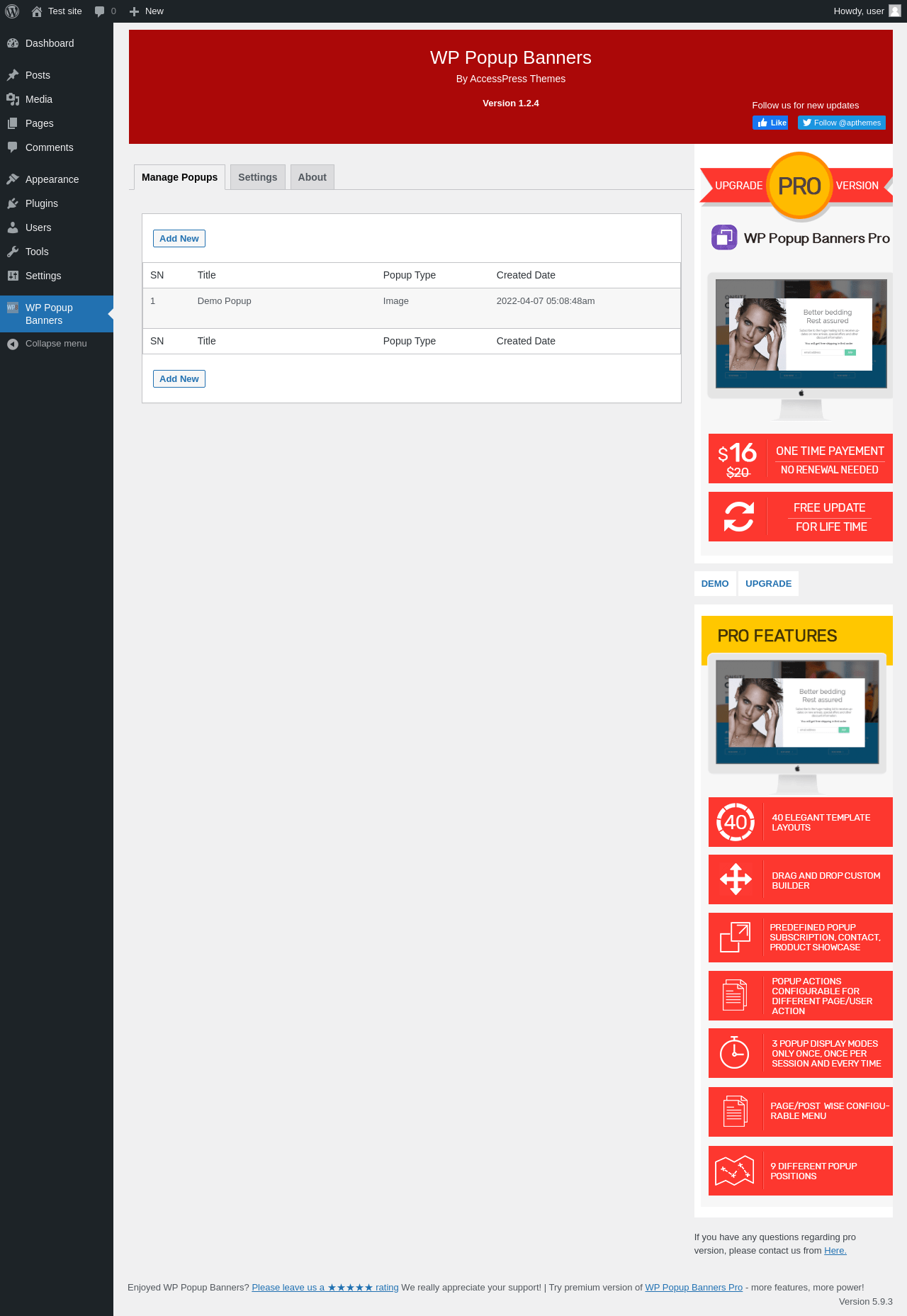
Task: Click the Users person icon
Action: click(x=13, y=227)
